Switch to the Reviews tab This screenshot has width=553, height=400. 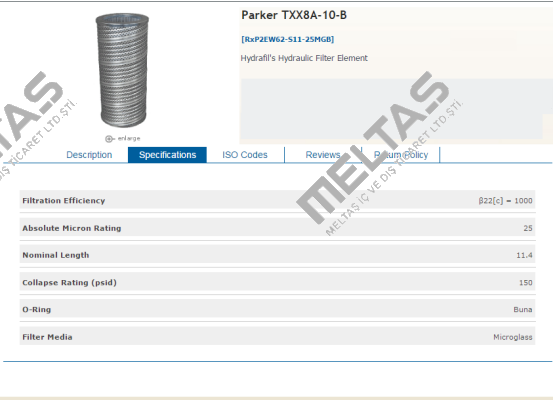tap(323, 155)
